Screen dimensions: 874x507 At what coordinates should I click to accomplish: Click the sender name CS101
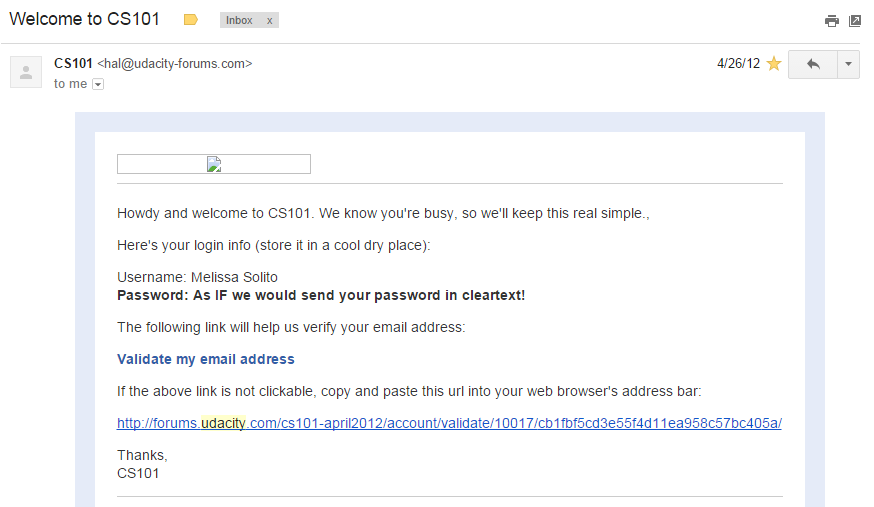point(73,63)
